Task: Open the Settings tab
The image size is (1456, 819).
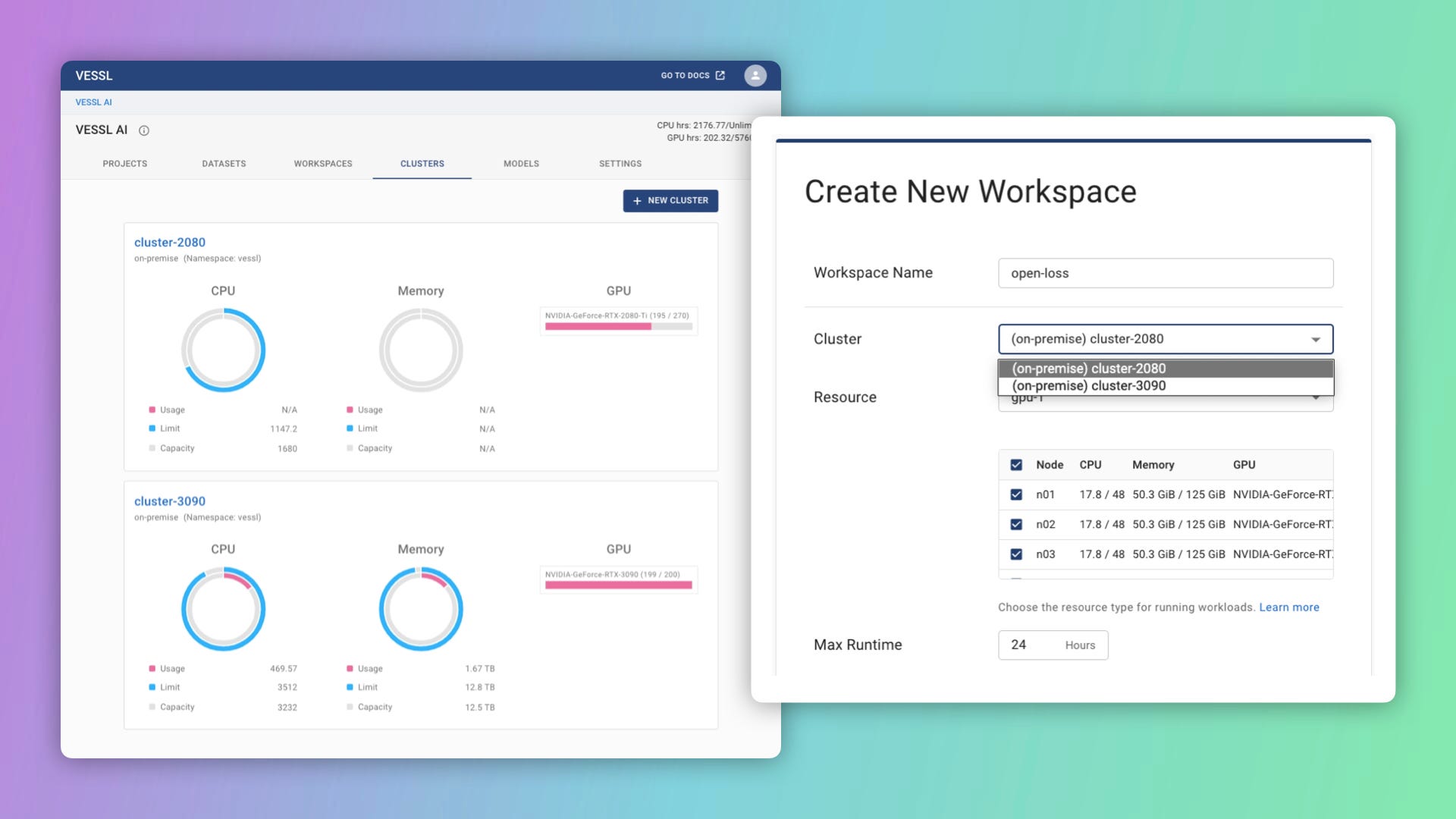Action: 620,164
